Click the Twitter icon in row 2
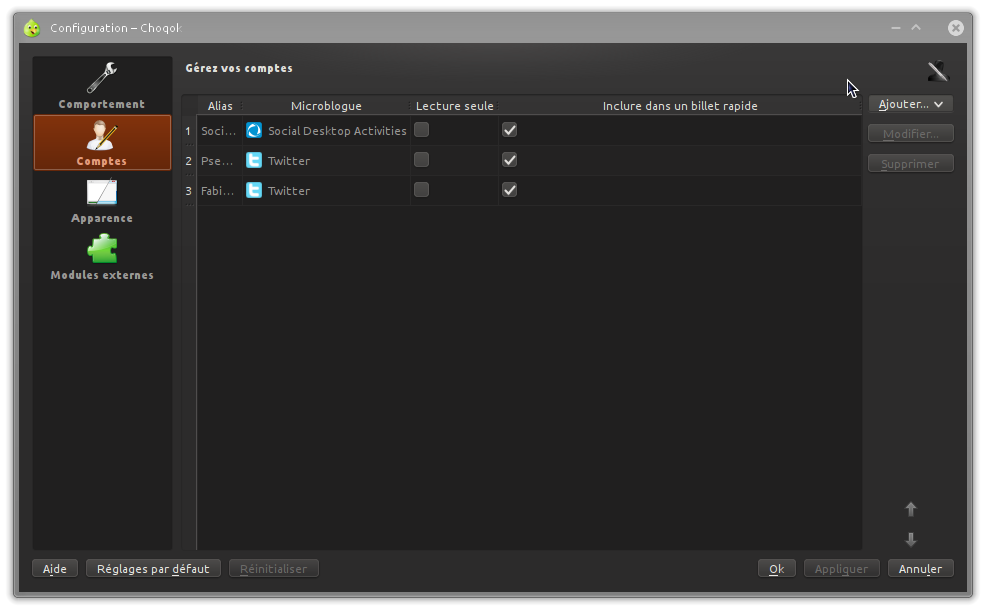 [254, 160]
